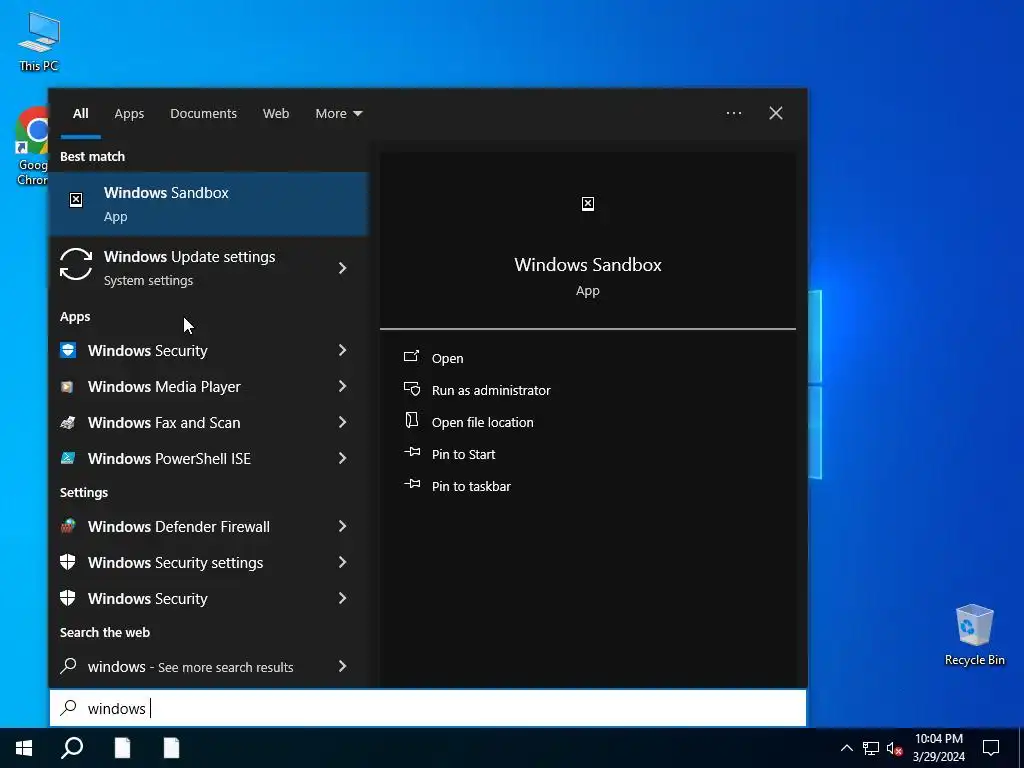The width and height of the screenshot is (1024, 768).
Task: Close the search panel with X
Action: (x=776, y=113)
